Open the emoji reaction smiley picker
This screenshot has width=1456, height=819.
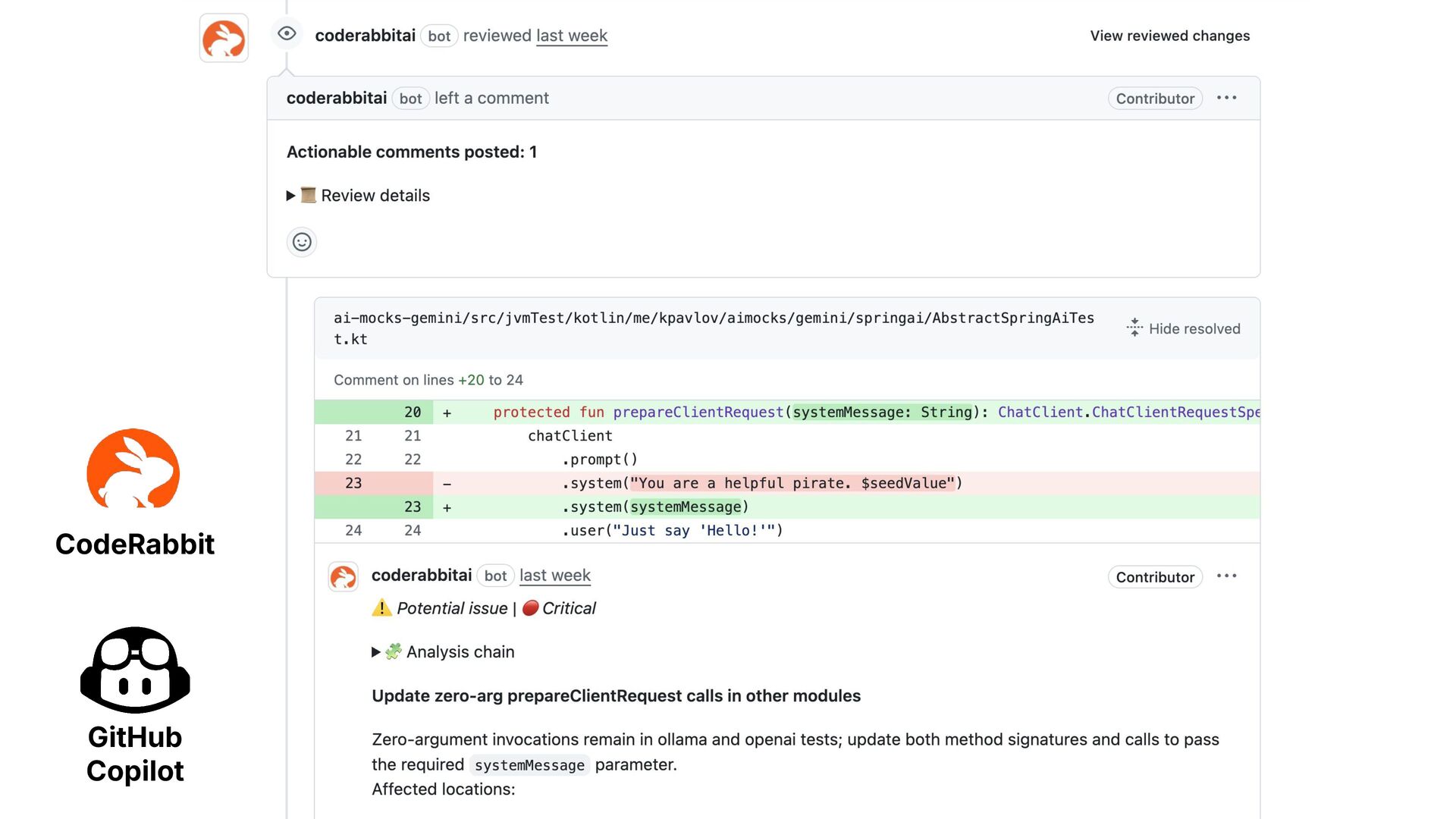pos(302,242)
